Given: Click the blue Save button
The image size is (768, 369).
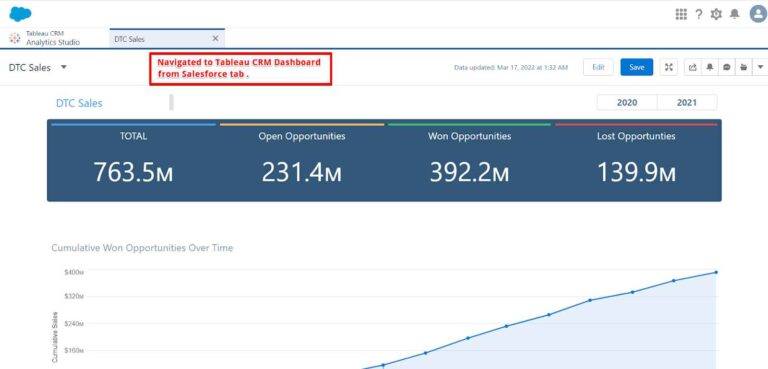Looking at the screenshot, I should click(636, 67).
